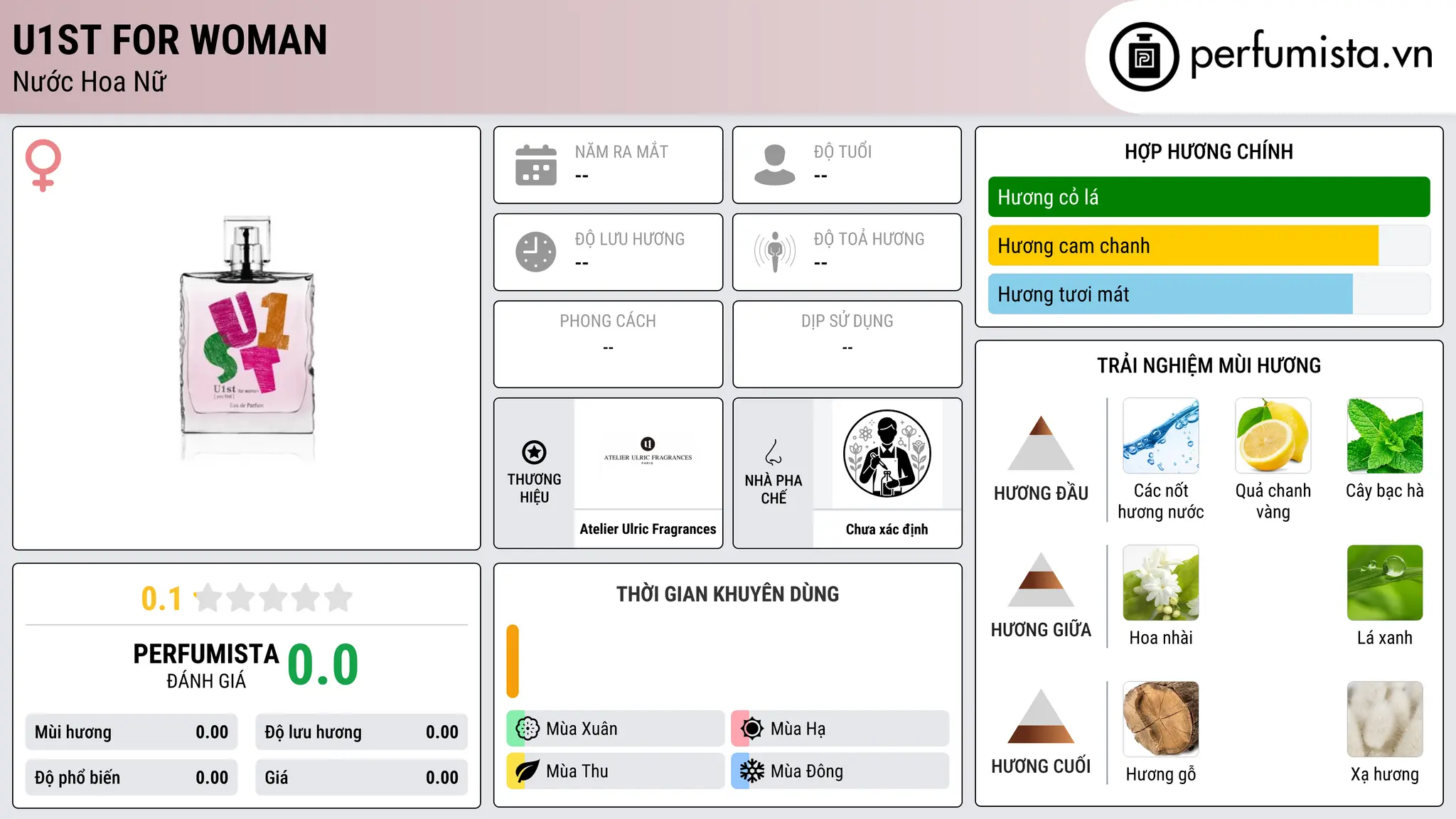Viewport: 1456px width, 819px height.
Task: Open the U1st perfume bottle image
Action: pos(247,338)
